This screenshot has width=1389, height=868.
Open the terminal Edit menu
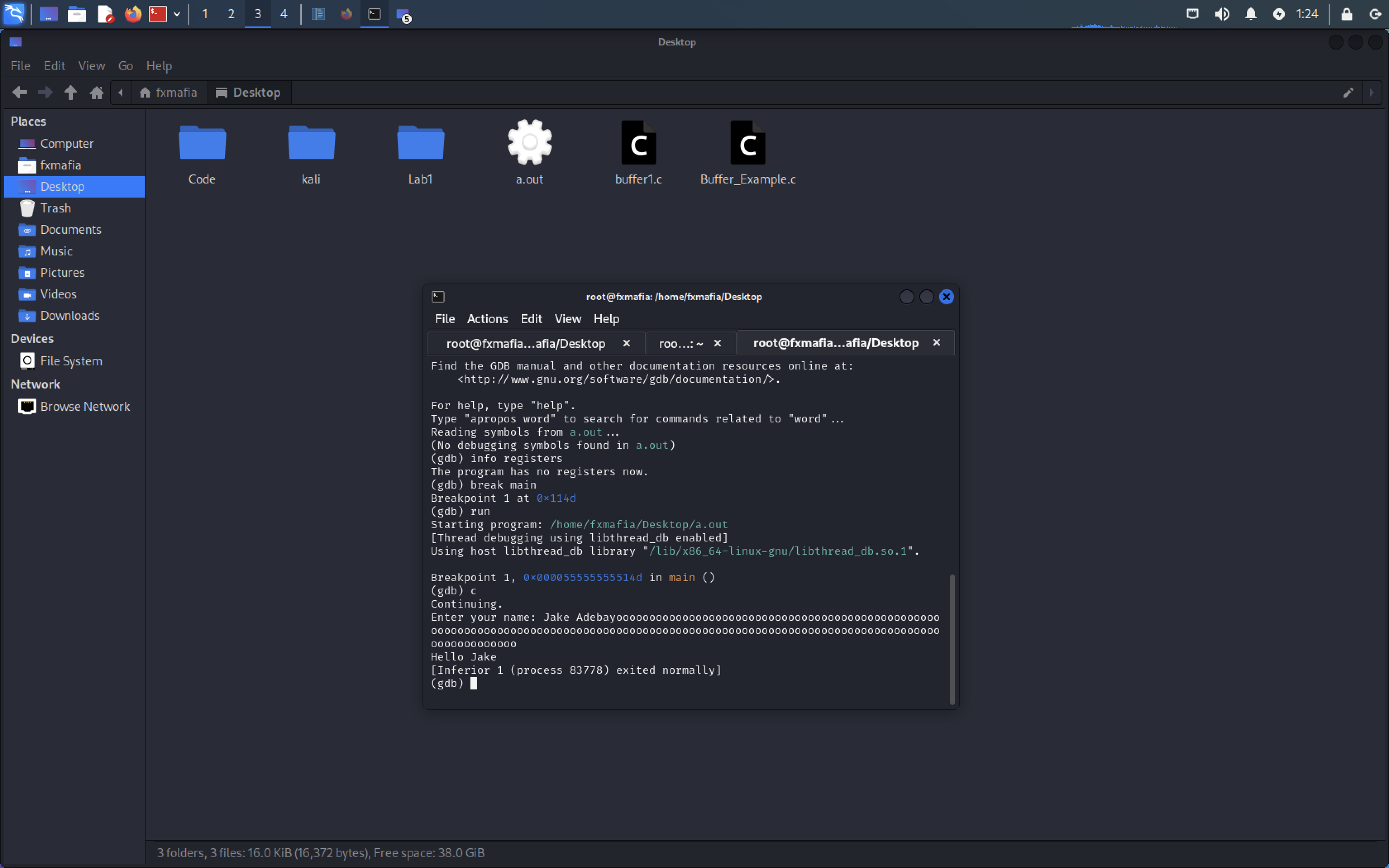click(x=531, y=319)
